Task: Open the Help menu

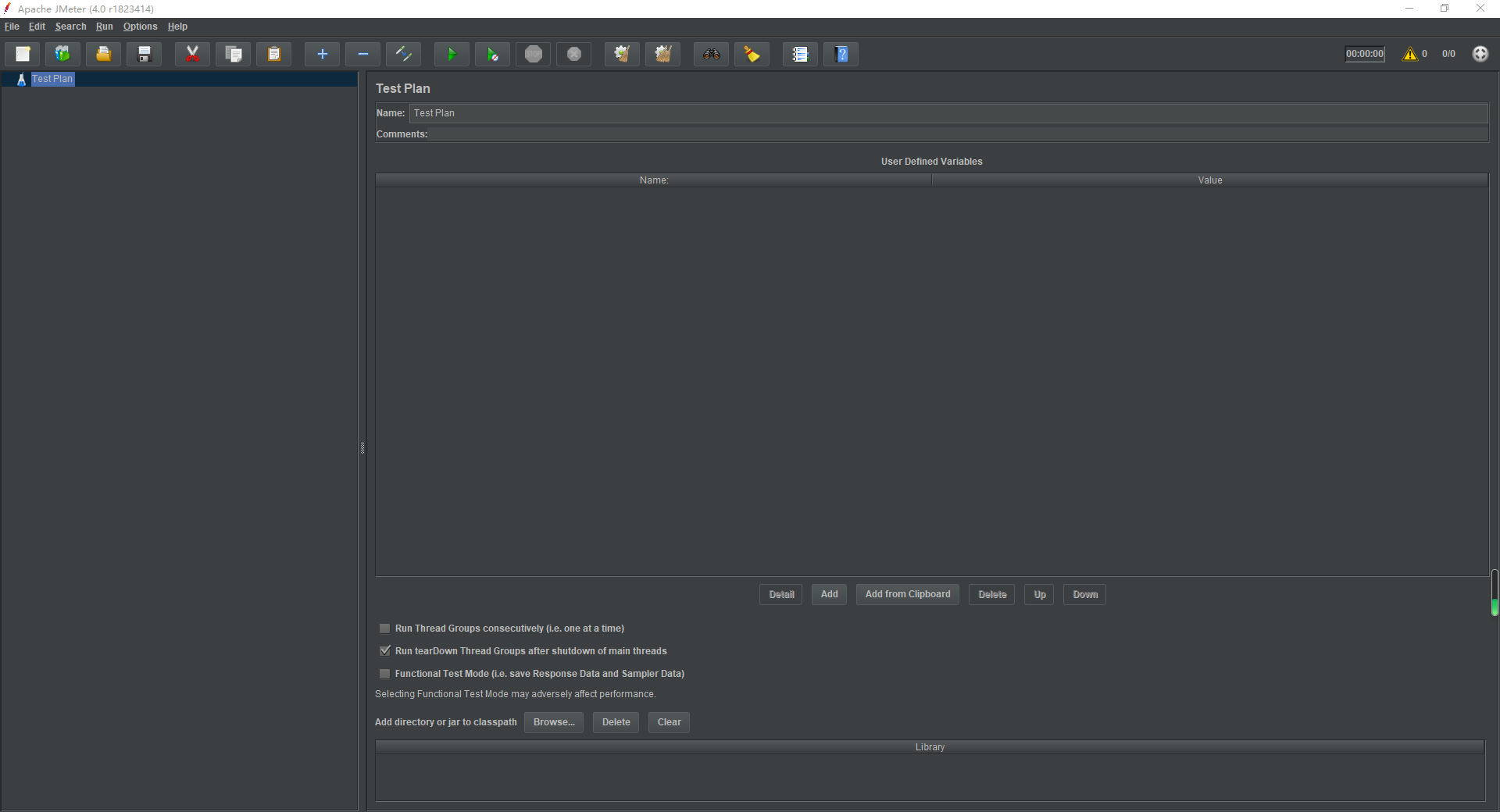Action: coord(177,27)
